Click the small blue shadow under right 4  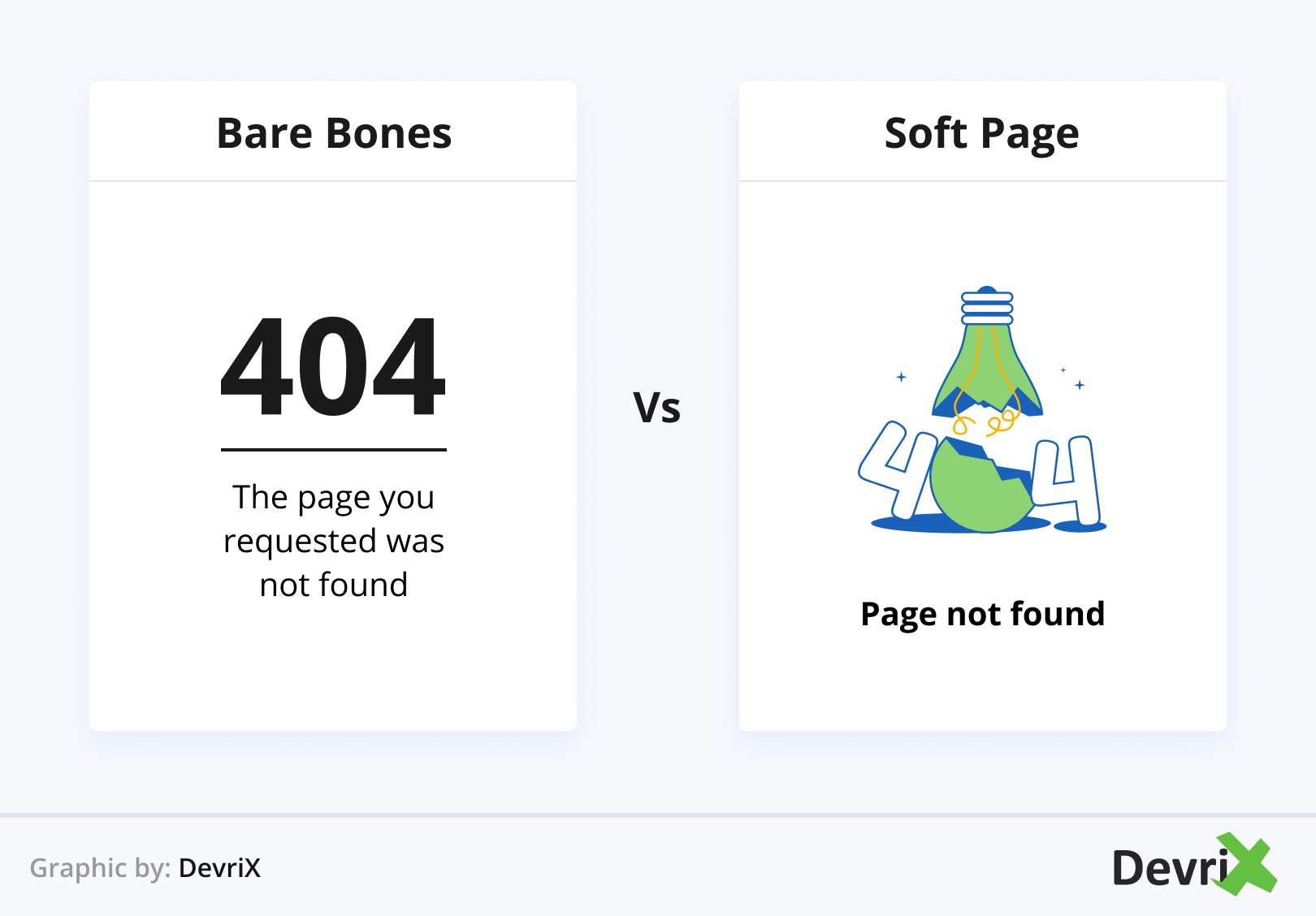(1080, 528)
